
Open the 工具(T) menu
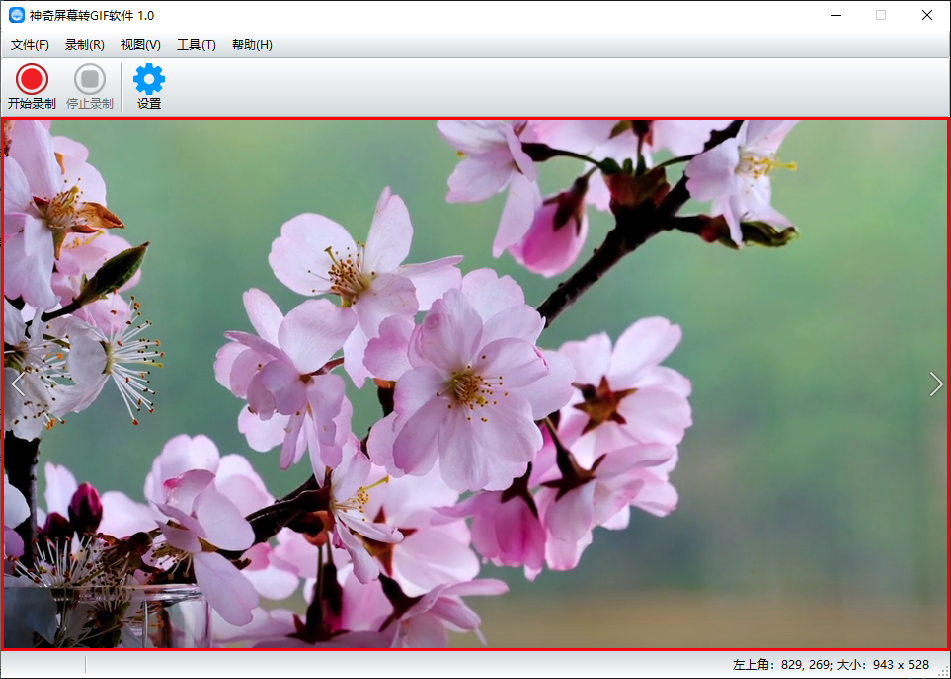click(x=196, y=45)
